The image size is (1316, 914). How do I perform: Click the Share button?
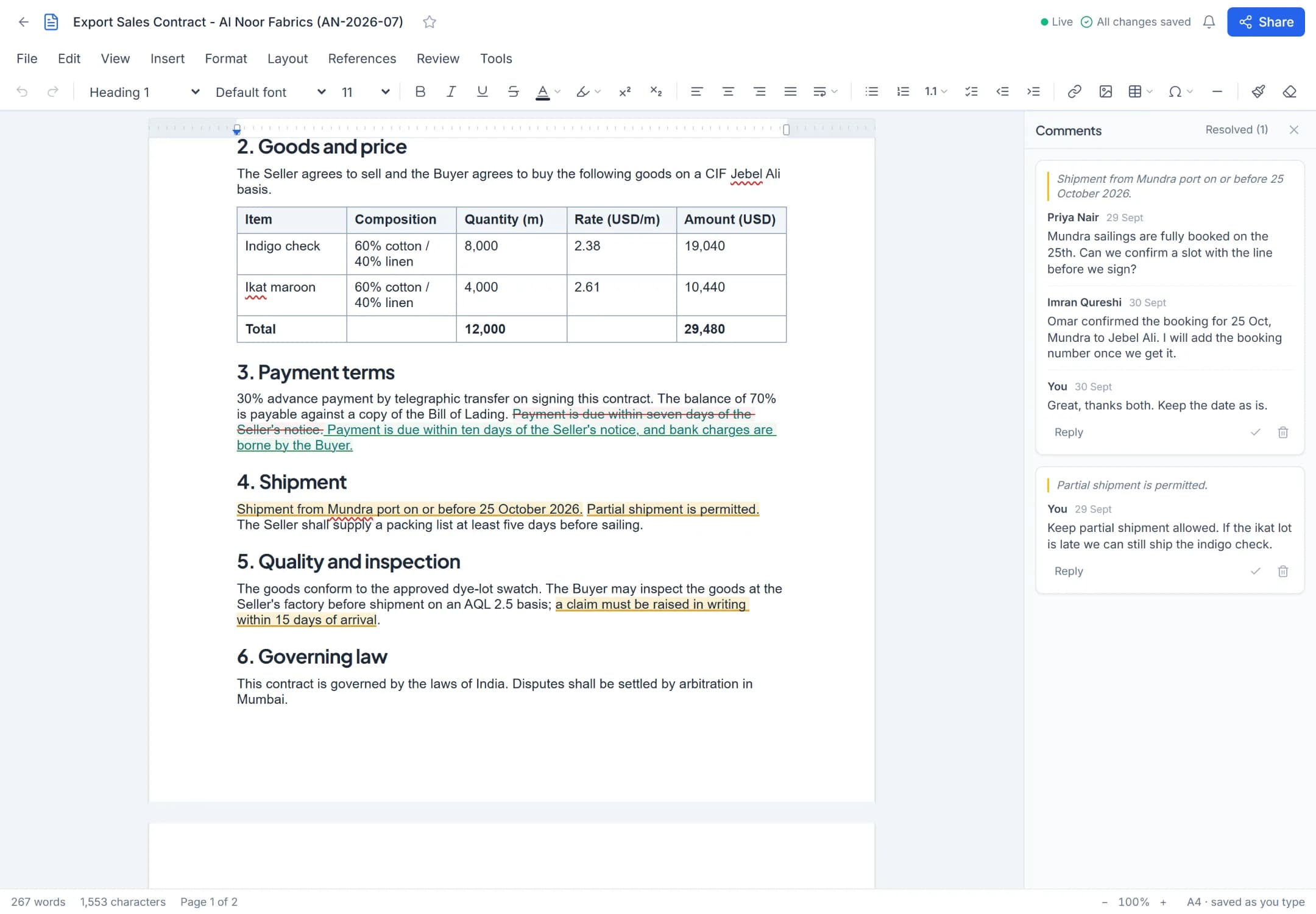[x=1265, y=22]
